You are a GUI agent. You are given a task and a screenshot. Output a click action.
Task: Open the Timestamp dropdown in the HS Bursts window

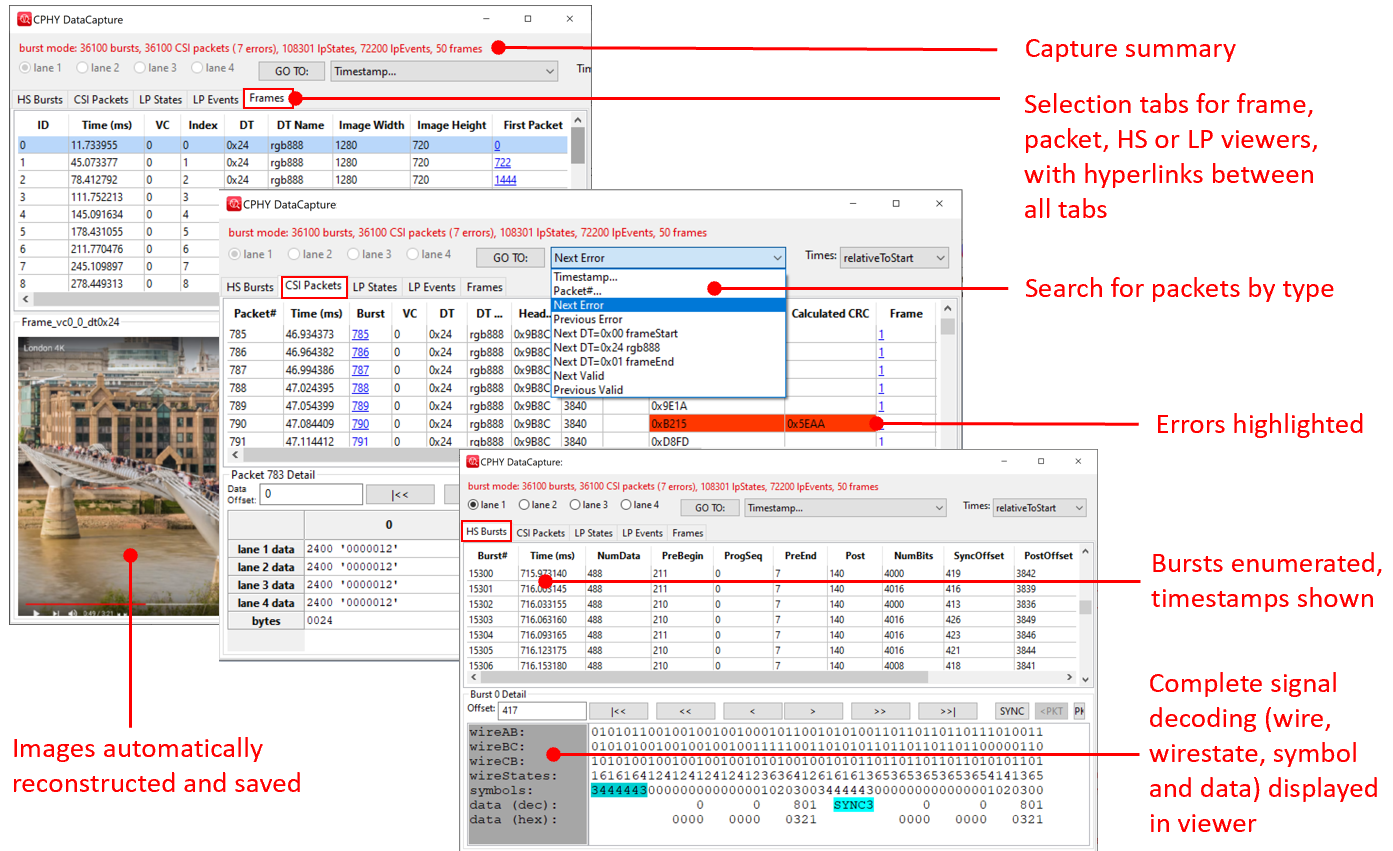coord(845,507)
